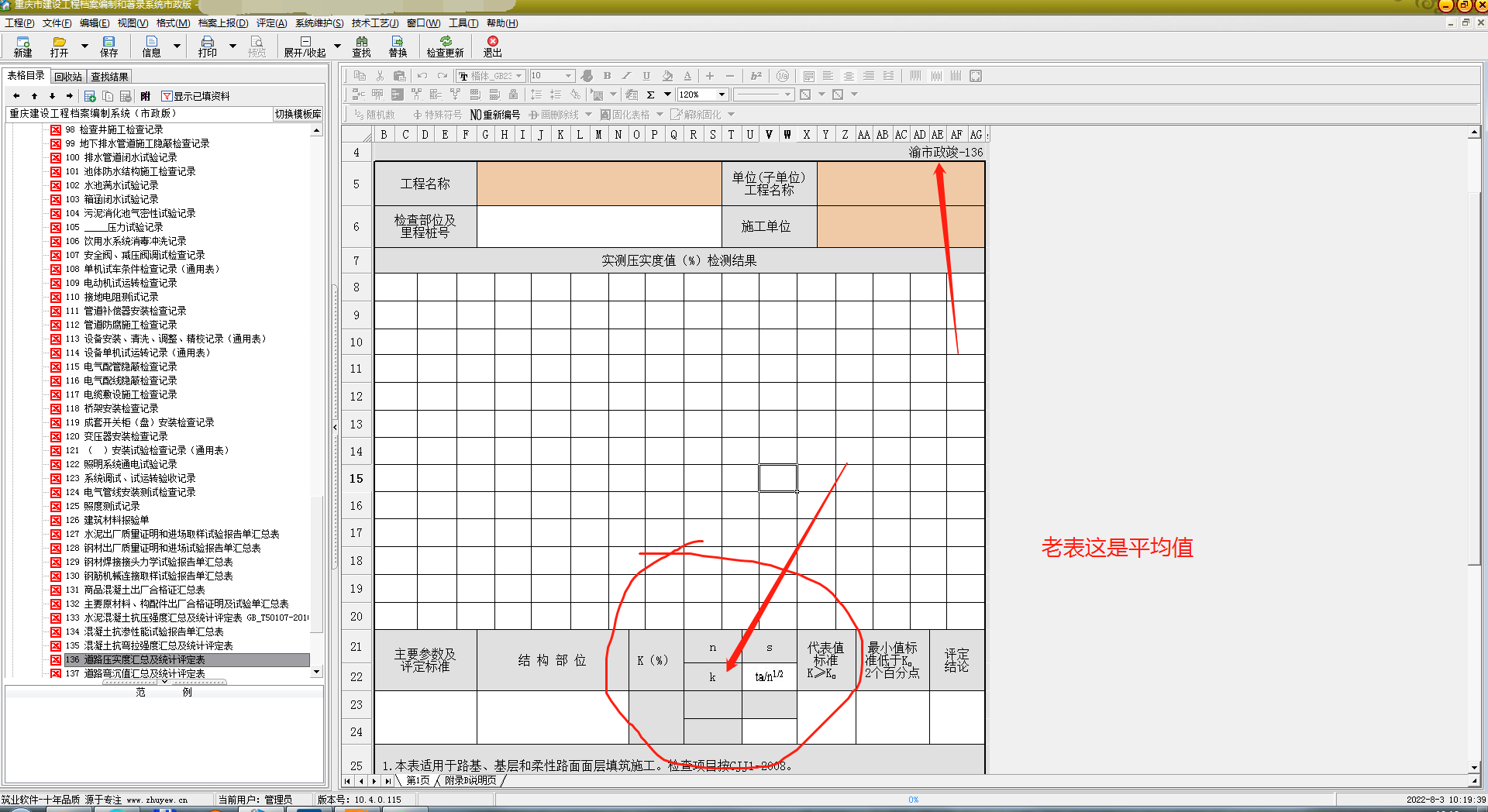The width and height of the screenshot is (1488, 812).
Task: Open the 文件(F) menu
Action: click(x=57, y=23)
